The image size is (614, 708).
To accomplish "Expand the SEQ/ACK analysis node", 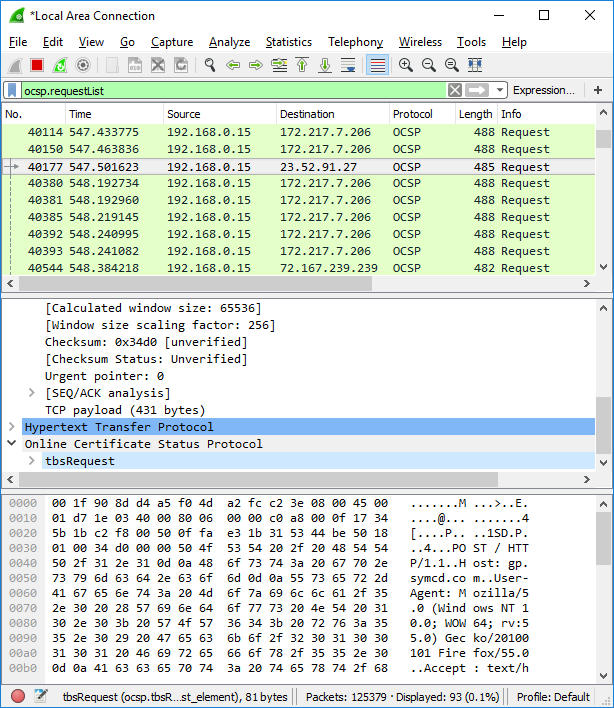I will coord(32,393).
